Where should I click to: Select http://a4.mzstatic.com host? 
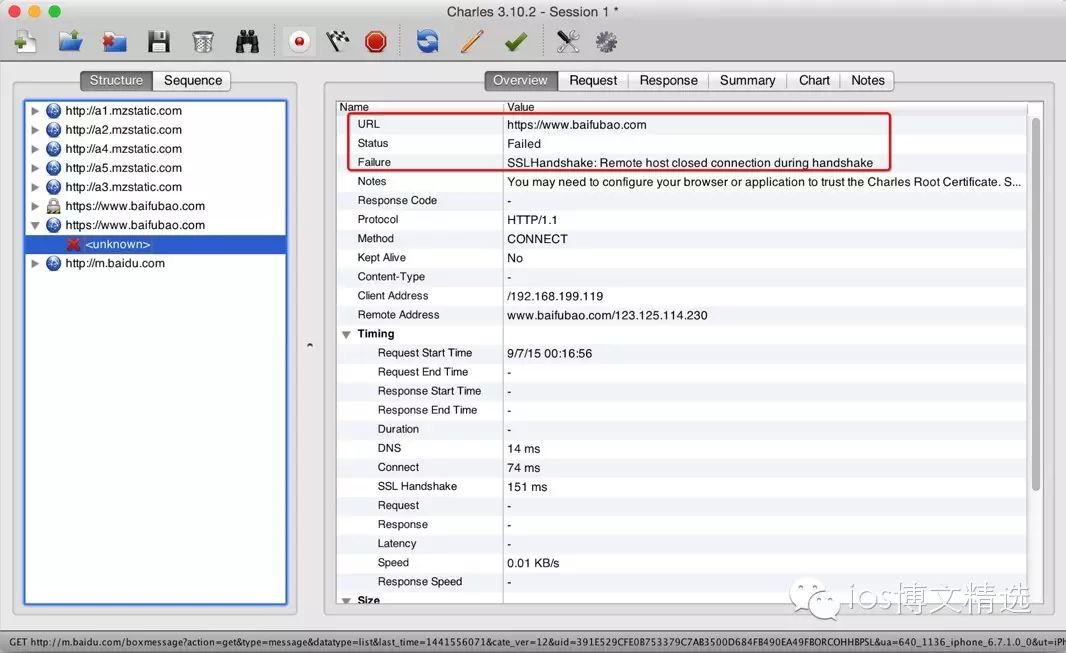click(x=123, y=149)
